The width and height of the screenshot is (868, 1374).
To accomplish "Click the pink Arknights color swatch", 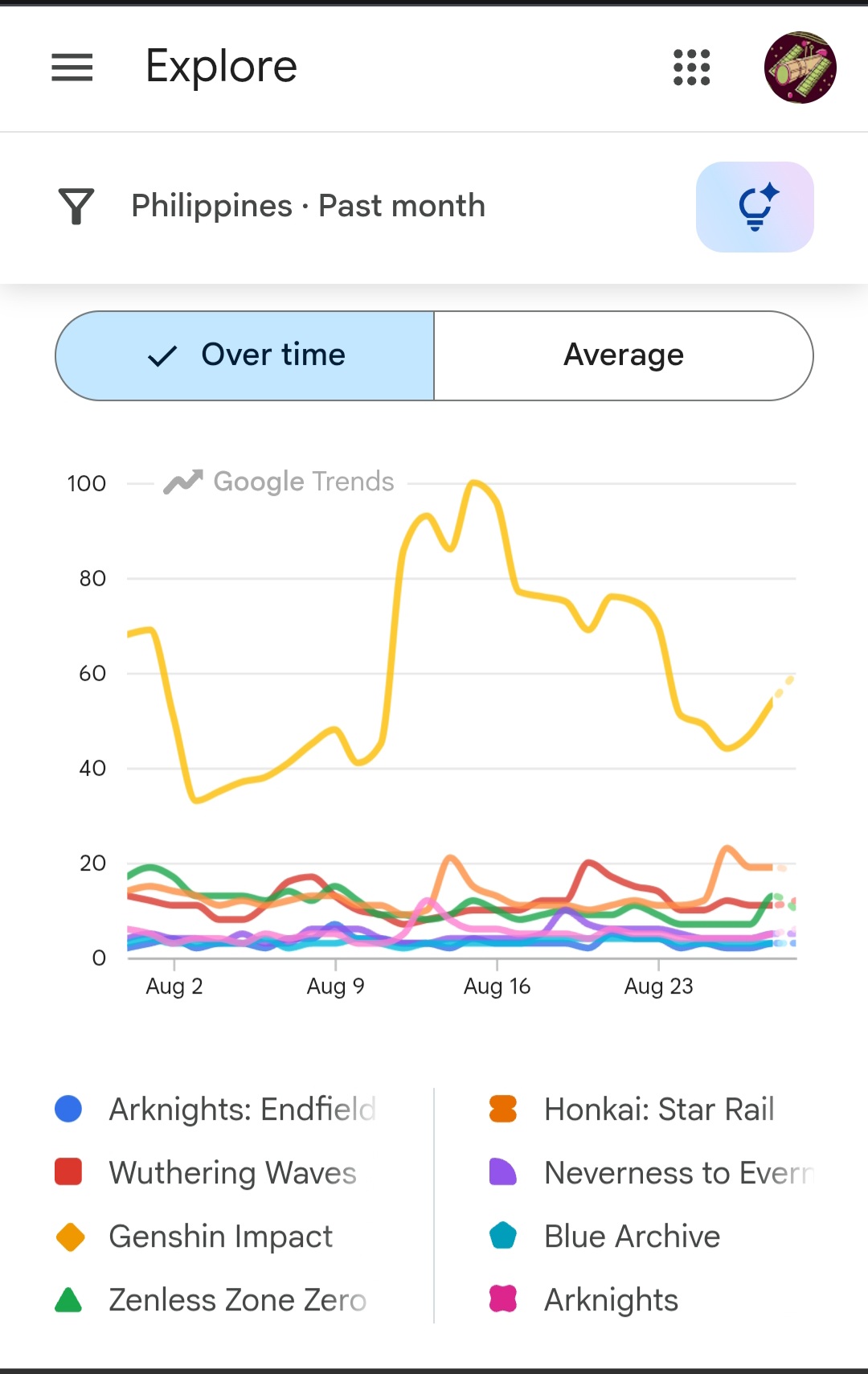I will point(503,1299).
